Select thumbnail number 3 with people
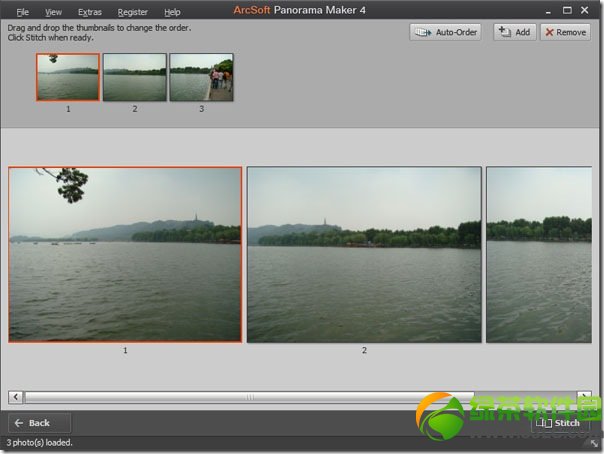 click(201, 77)
